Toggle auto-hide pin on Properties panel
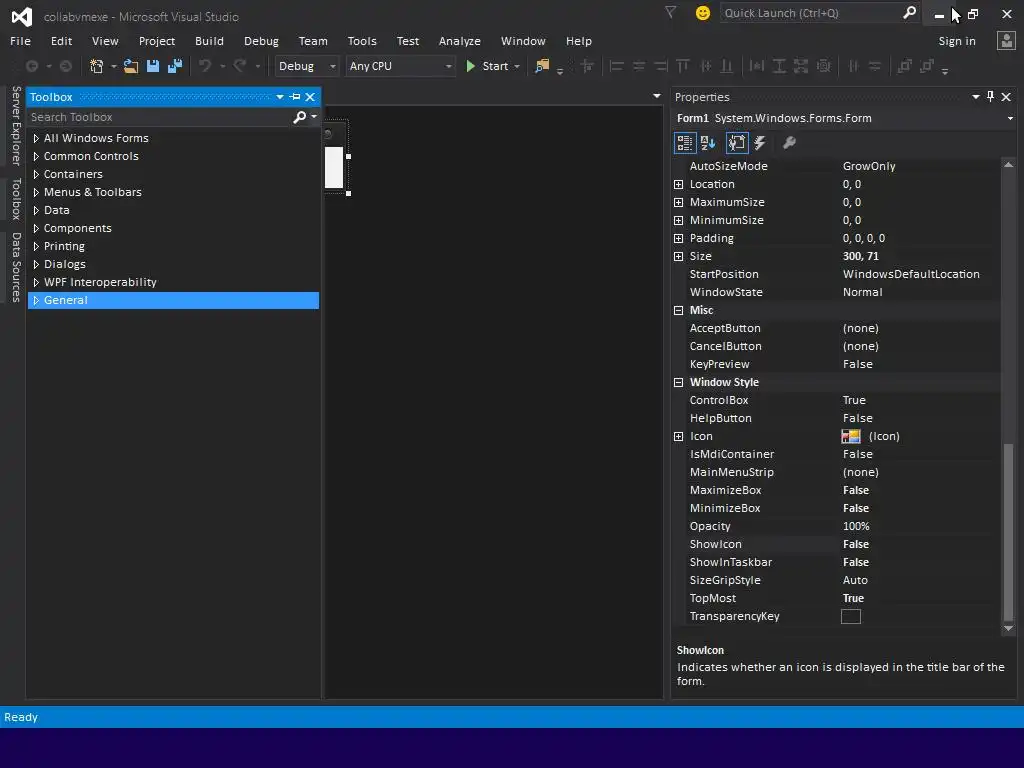Image resolution: width=1024 pixels, height=768 pixels. (x=990, y=97)
